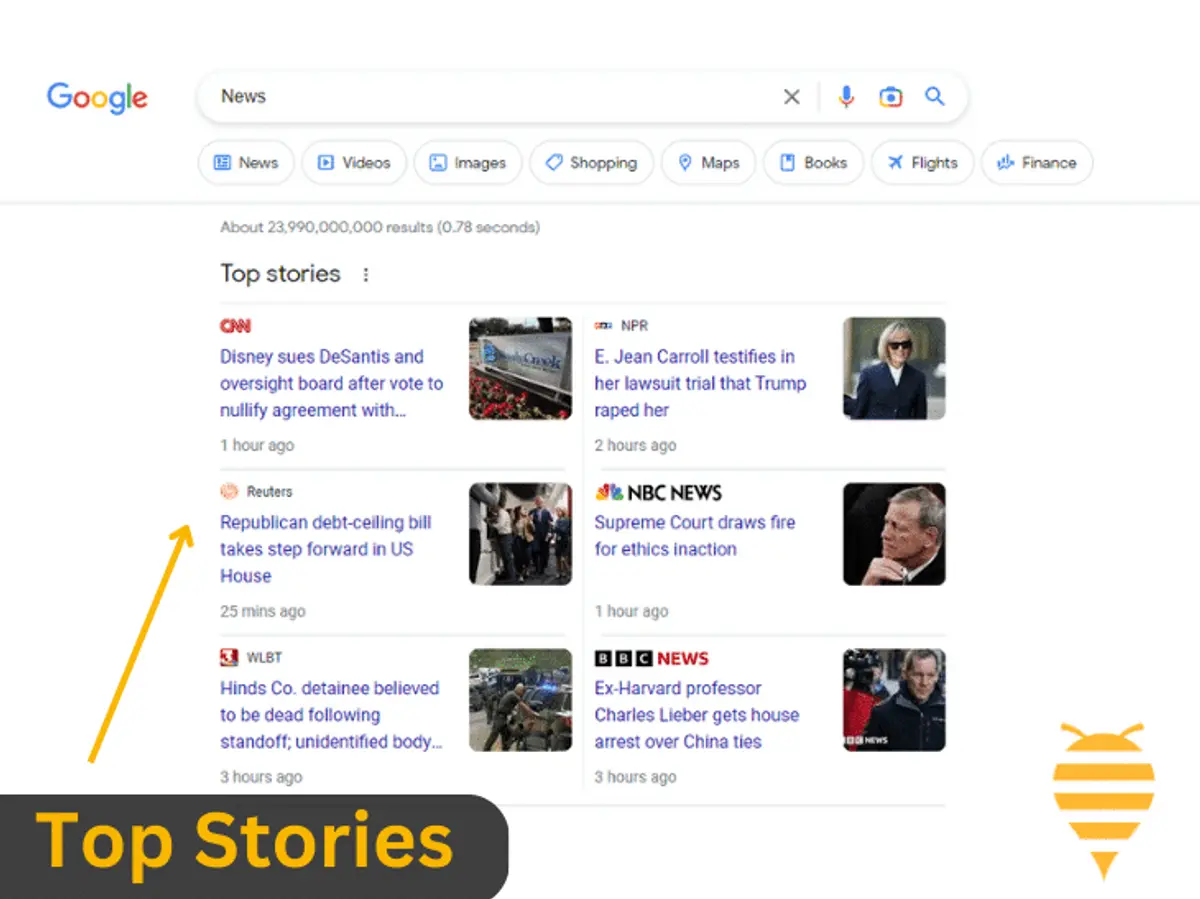Open the Hinds Co. detainee headline
1200x899 pixels.
[331, 715]
